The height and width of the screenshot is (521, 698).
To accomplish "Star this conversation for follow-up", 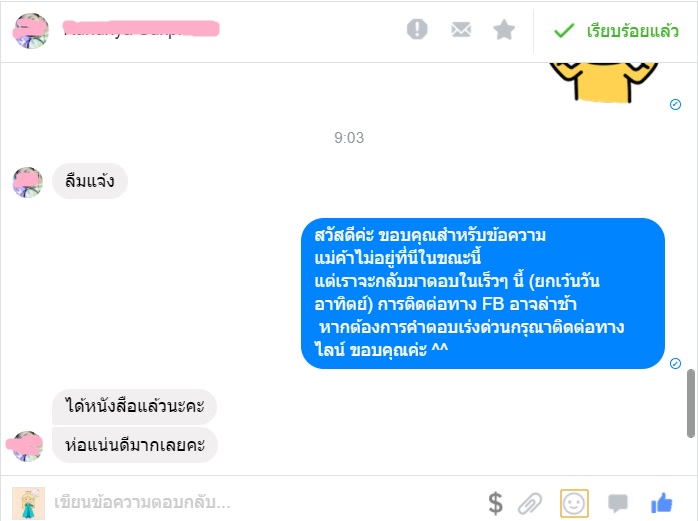I will pos(504,30).
